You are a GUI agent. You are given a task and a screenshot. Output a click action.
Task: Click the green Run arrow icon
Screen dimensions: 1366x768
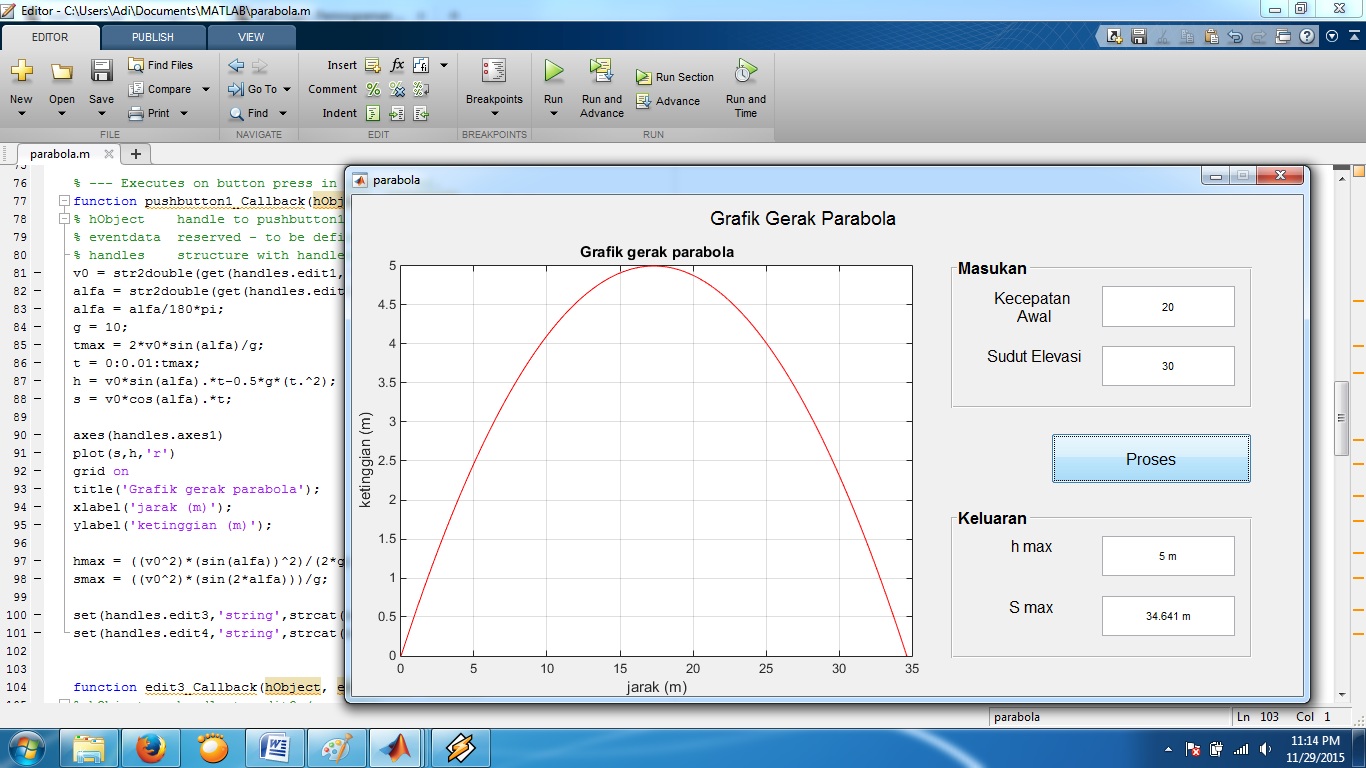pos(553,71)
